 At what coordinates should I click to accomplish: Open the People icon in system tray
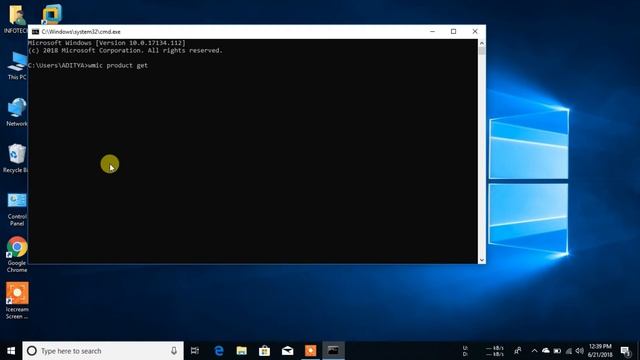(518, 351)
